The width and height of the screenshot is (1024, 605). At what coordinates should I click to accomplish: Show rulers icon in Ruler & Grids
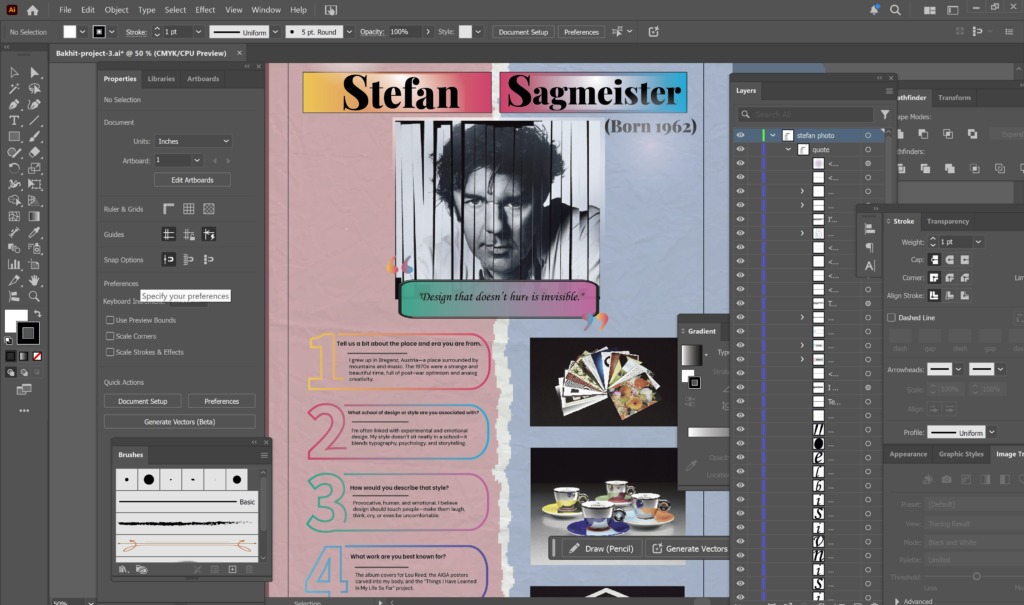tap(168, 209)
